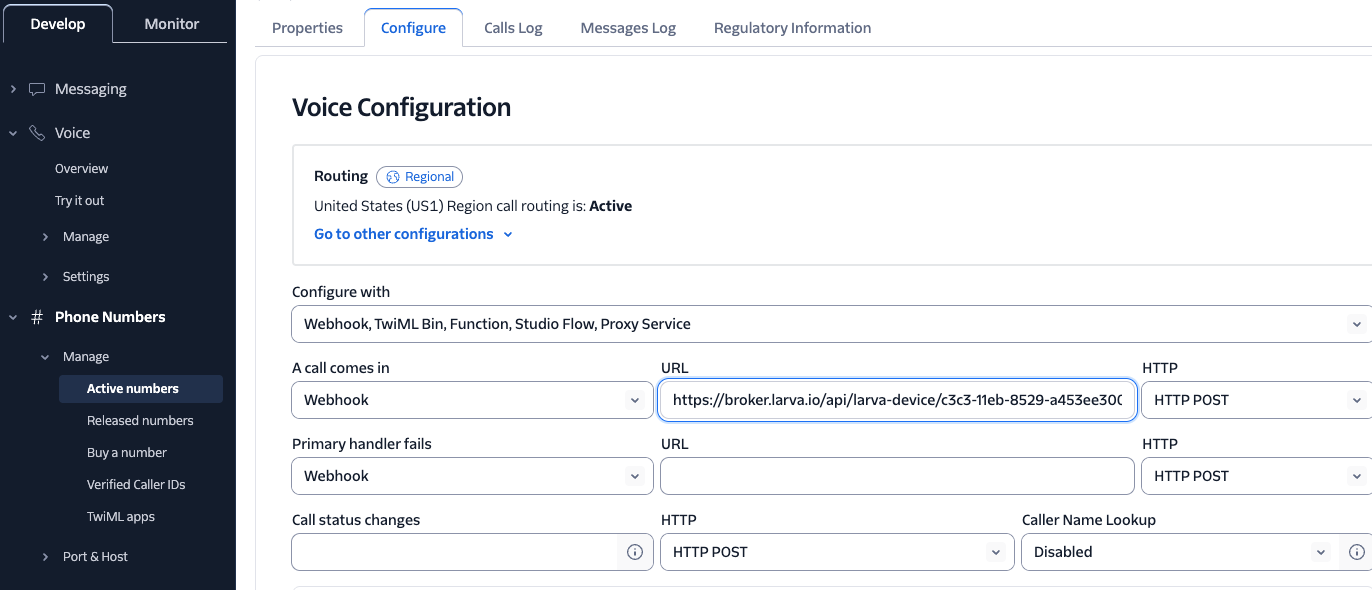The width and height of the screenshot is (1372, 590).
Task: Open the Caller Name Lookup Disabled dropdown
Action: pyautogui.click(x=1319, y=551)
